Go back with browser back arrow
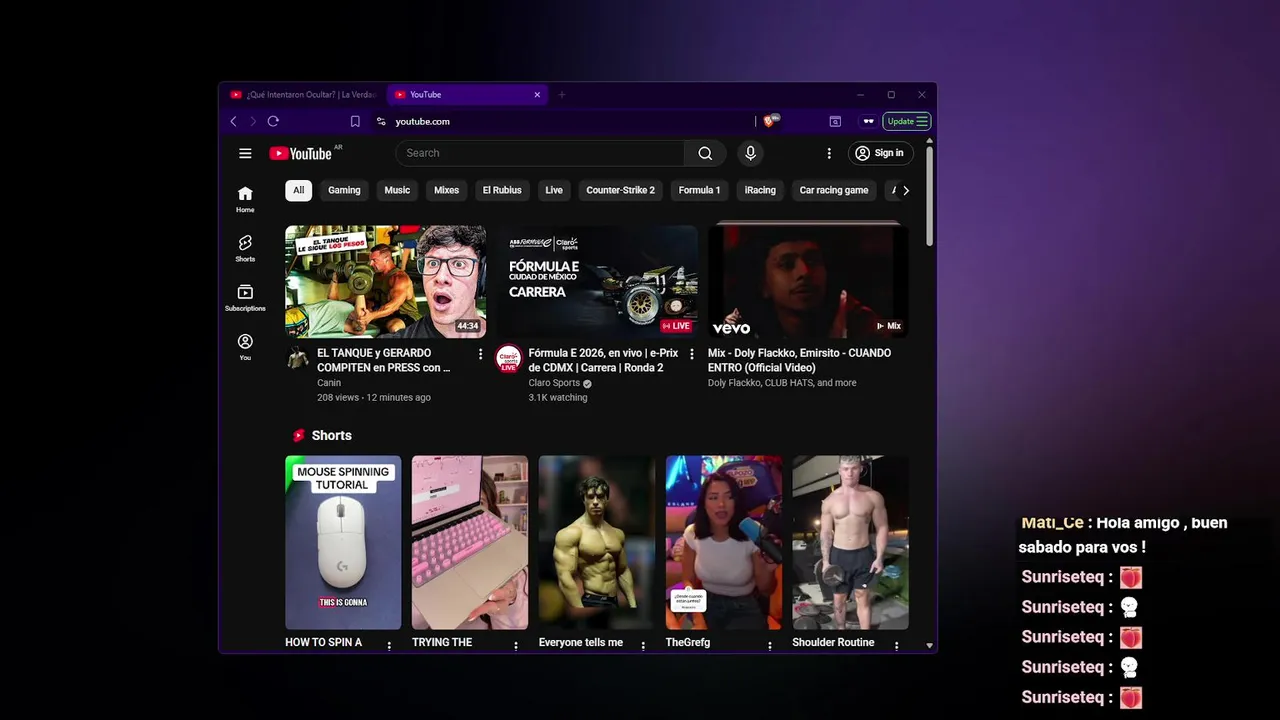The width and height of the screenshot is (1280, 720). pos(234,121)
